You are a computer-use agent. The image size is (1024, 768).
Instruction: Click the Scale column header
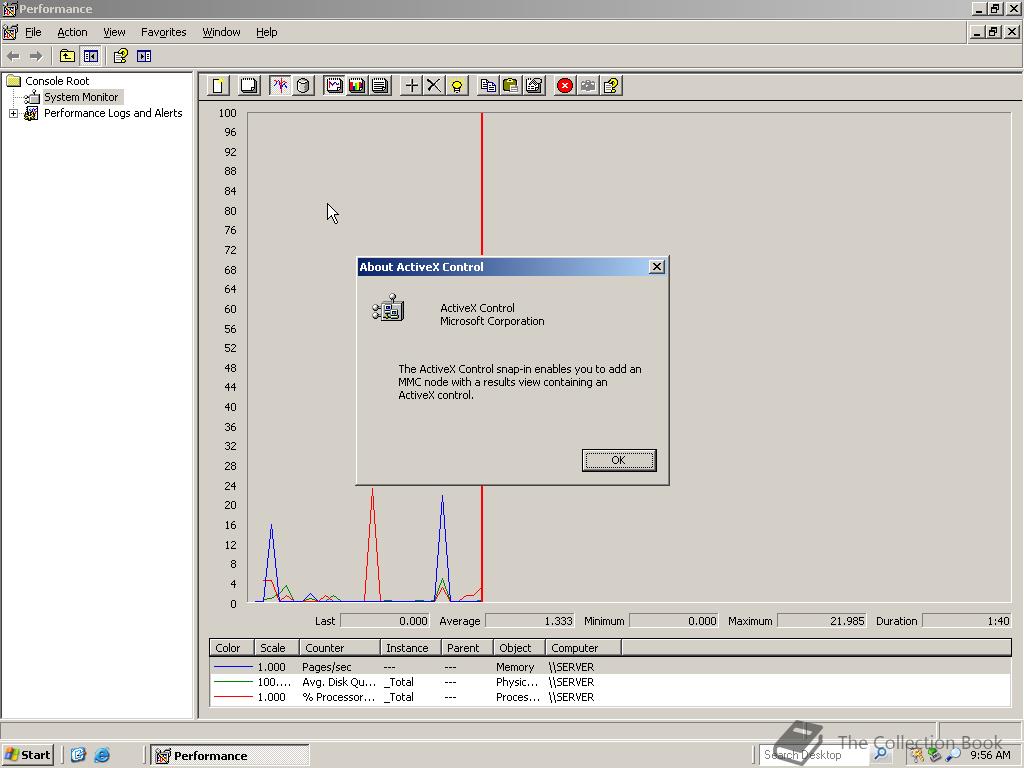(276, 648)
